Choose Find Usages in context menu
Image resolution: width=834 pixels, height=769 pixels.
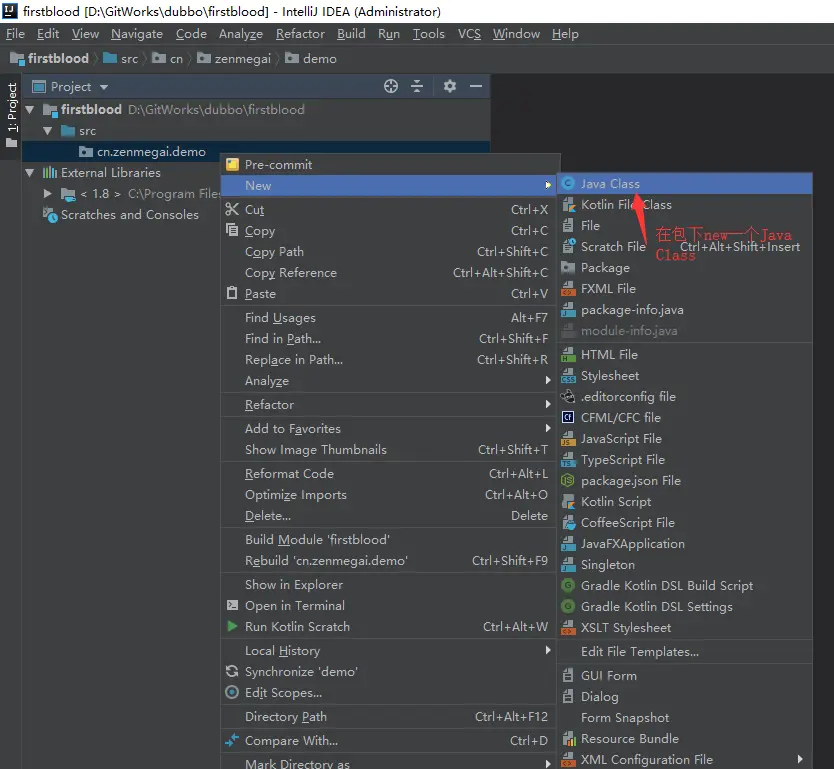coord(389,317)
